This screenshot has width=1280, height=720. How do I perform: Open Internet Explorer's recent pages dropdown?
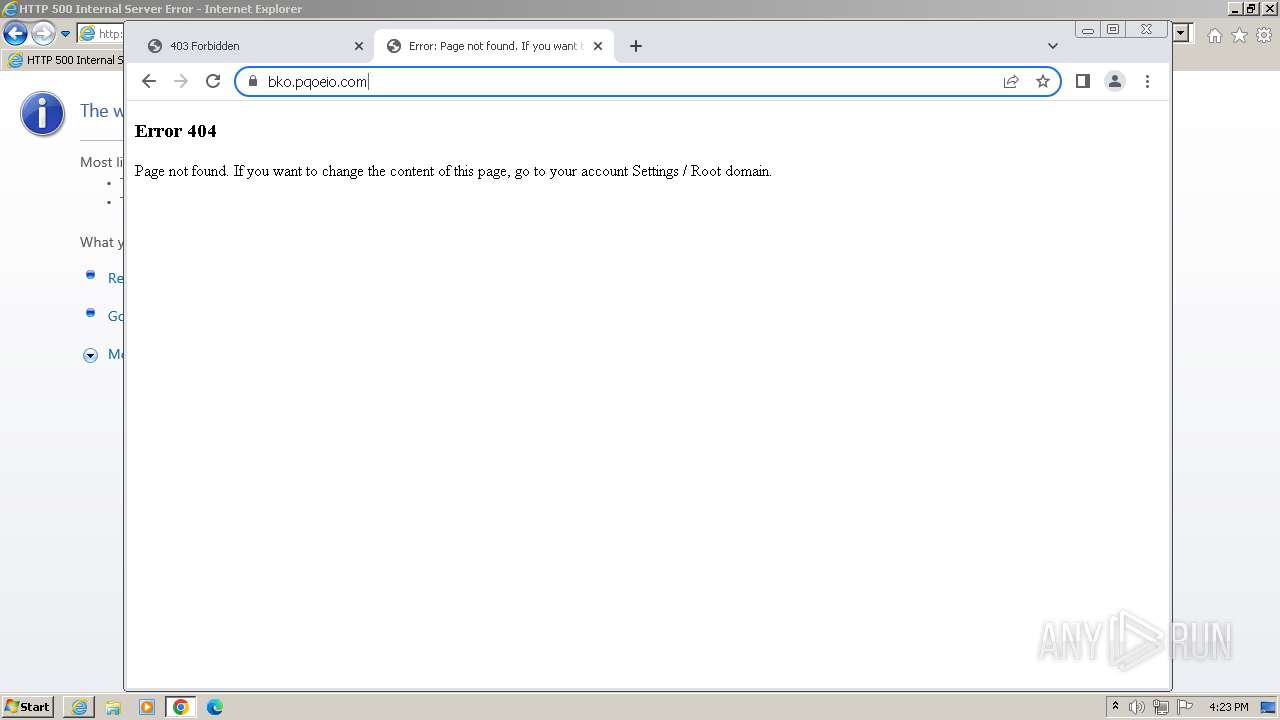click(x=66, y=34)
